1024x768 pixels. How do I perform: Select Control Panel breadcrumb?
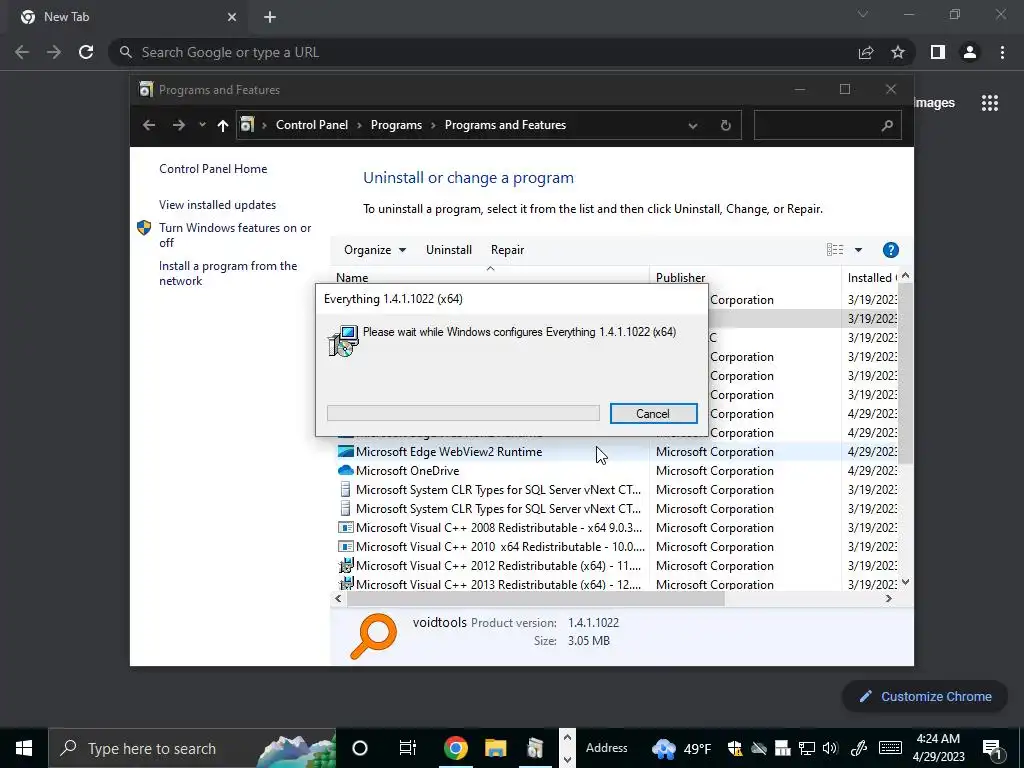tap(312, 125)
